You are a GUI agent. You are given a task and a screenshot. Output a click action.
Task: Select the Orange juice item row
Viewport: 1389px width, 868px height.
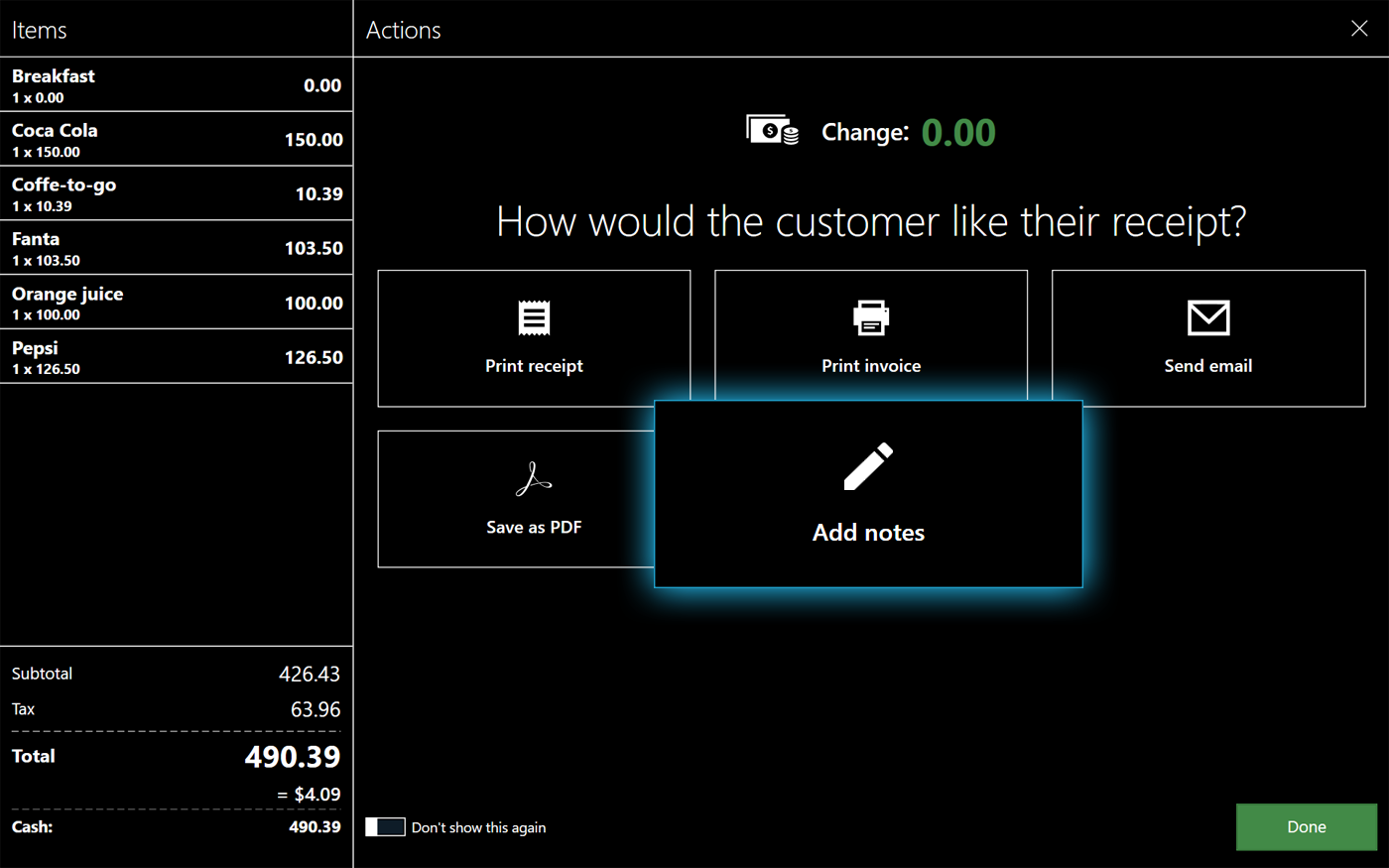coord(177,303)
